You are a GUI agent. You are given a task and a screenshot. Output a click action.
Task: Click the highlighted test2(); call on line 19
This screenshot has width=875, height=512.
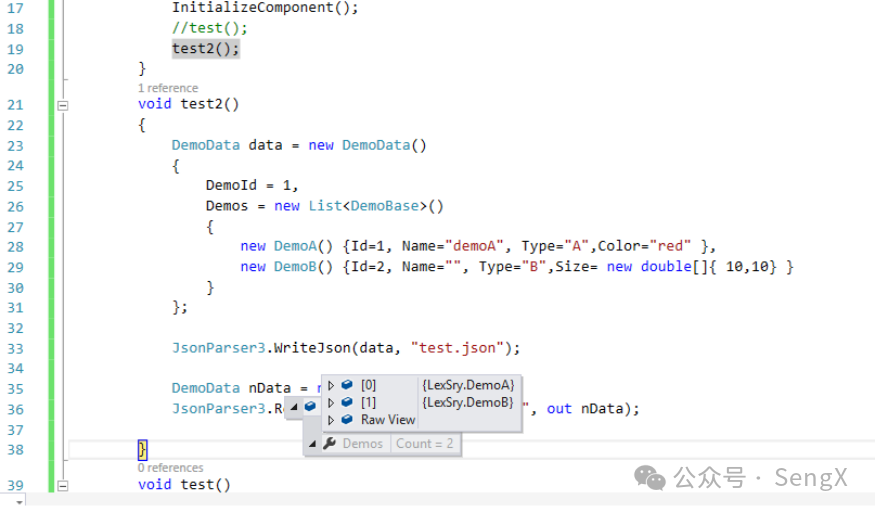click(x=205, y=49)
